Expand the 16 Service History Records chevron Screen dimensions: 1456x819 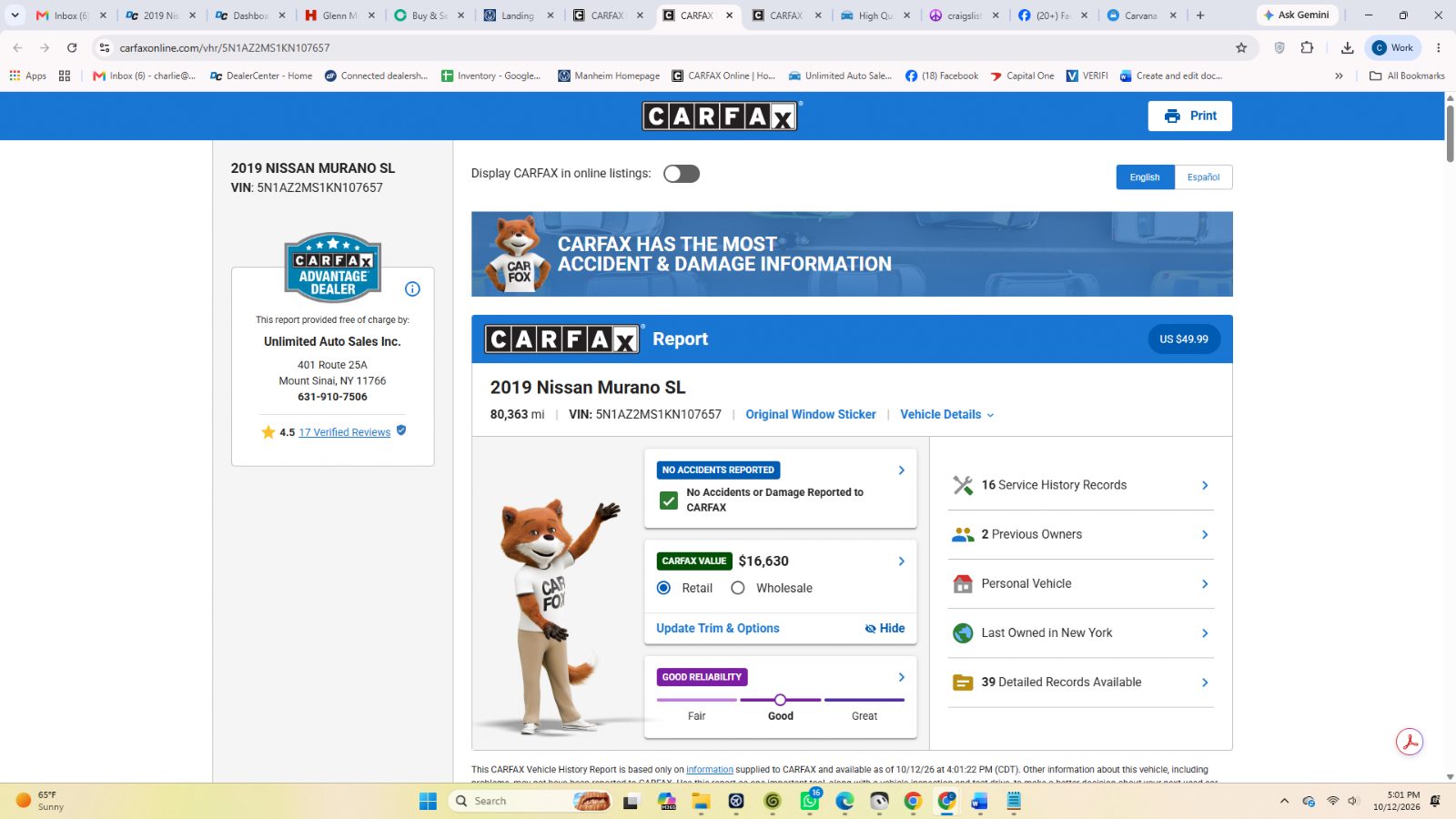coord(1205,485)
